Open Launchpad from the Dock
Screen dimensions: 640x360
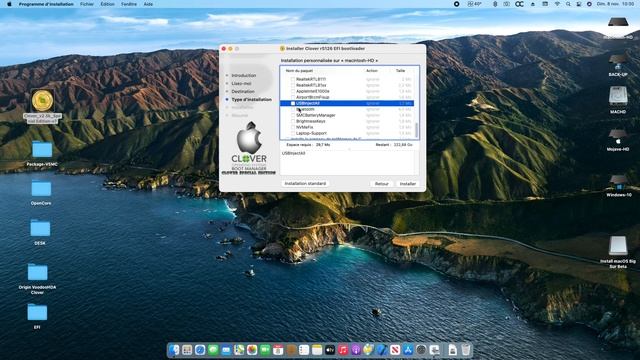click(x=187, y=350)
